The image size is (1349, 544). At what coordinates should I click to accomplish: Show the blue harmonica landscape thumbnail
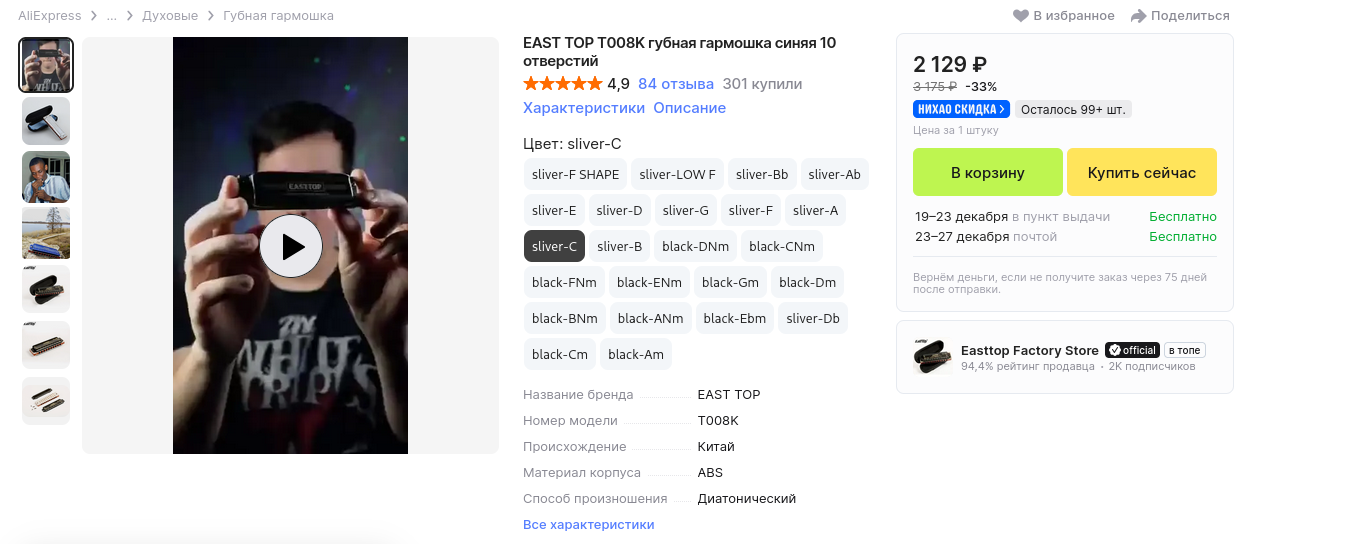46,233
